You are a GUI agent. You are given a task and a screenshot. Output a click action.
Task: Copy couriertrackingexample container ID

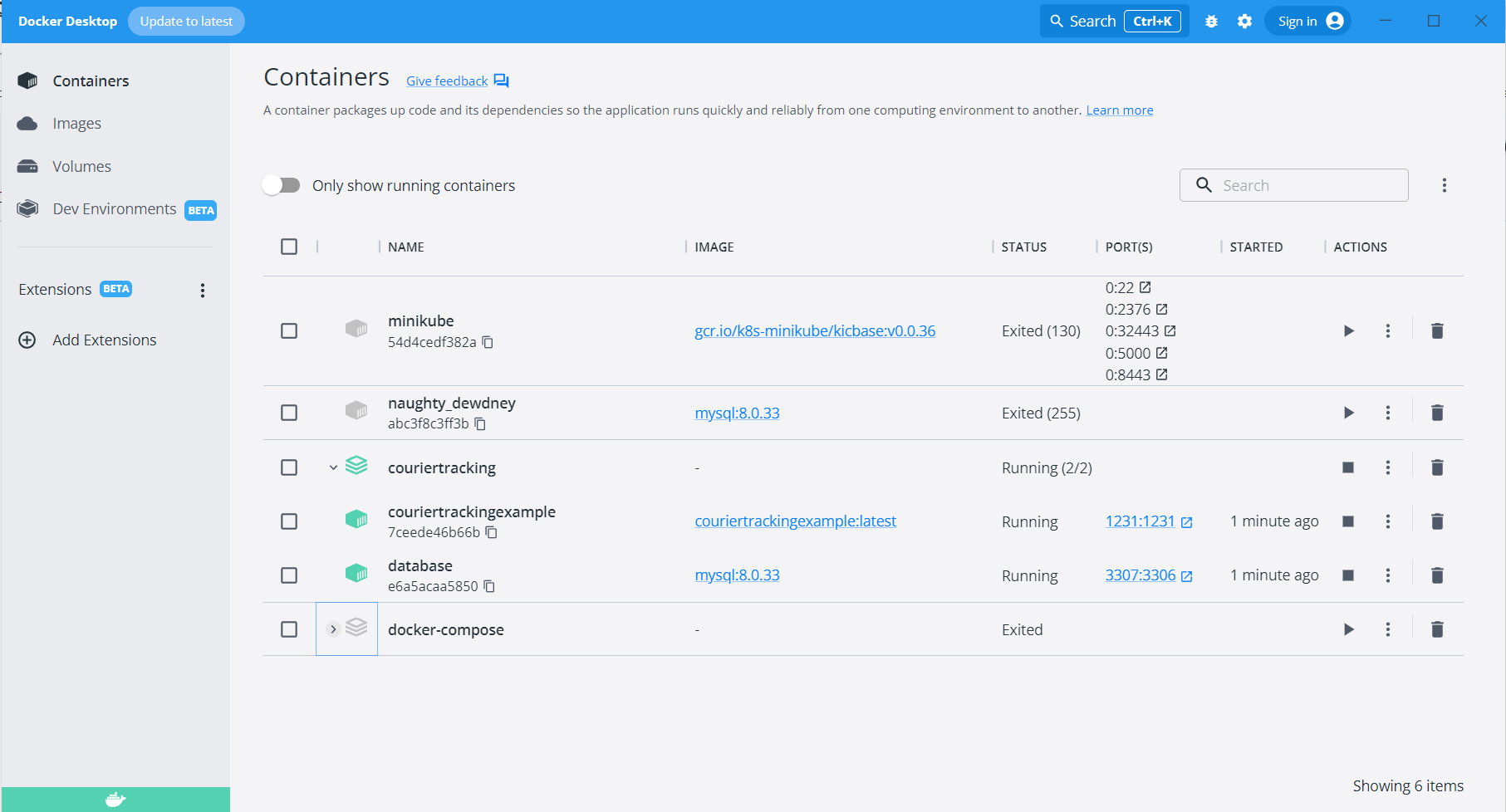(x=491, y=532)
